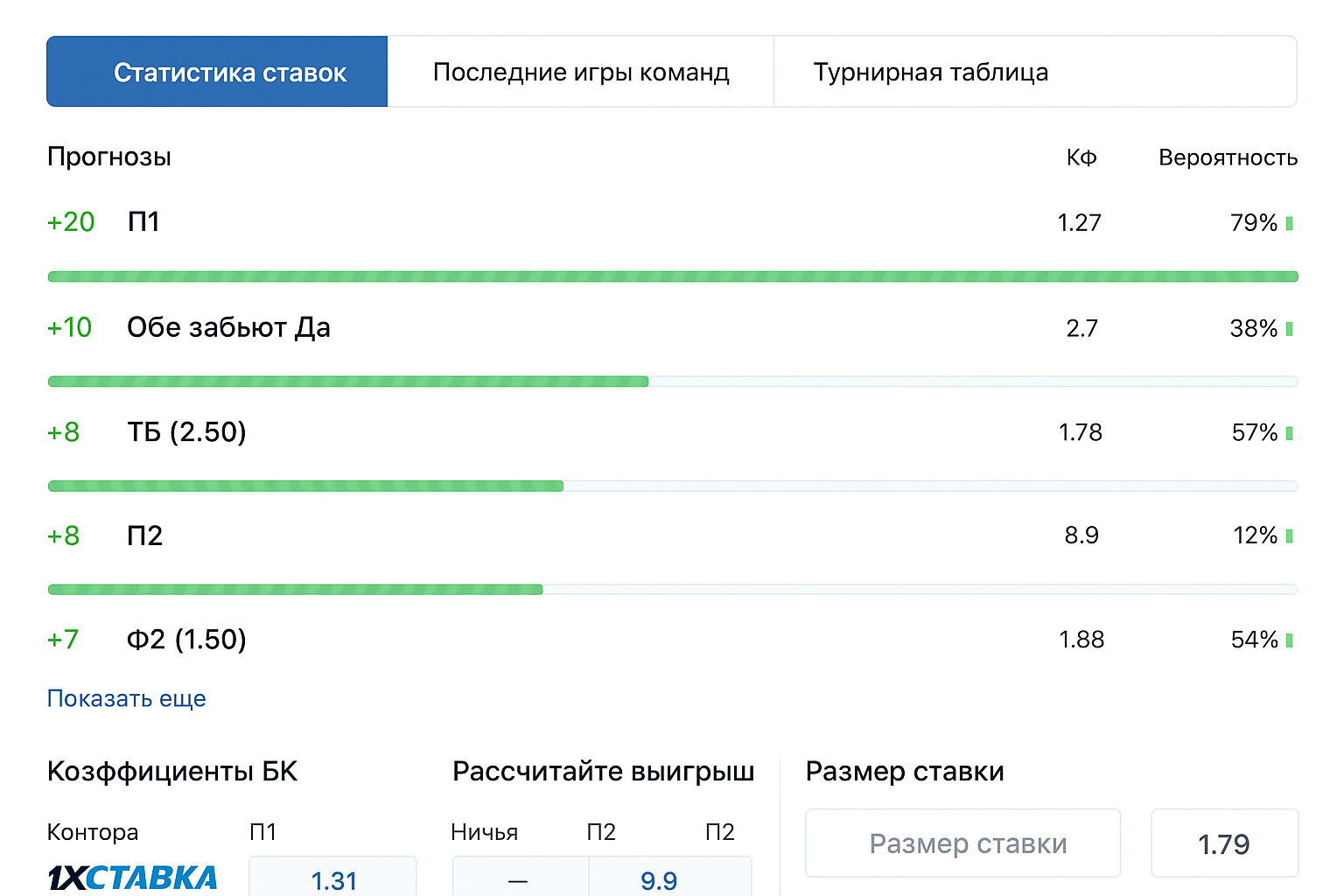Choose the 9.9 odds button

[659, 879]
